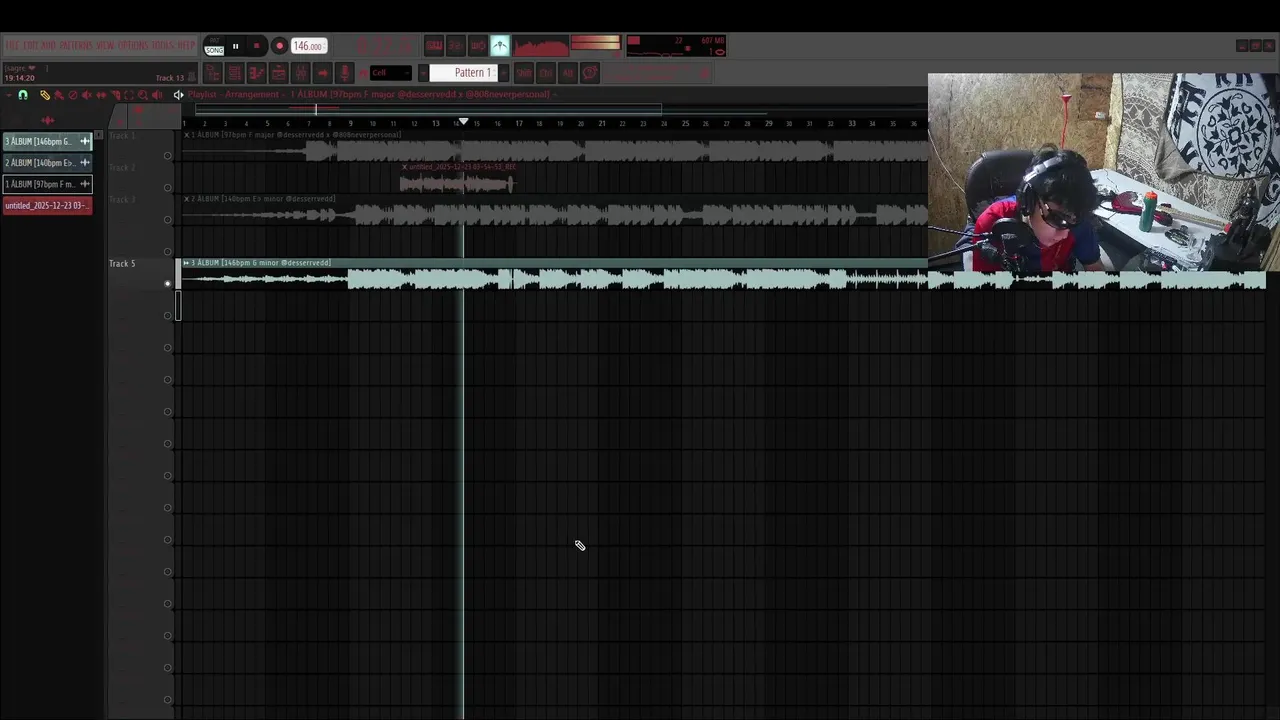Toggle mute dot on Track 1
Image resolution: width=1280 pixels, height=720 pixels.
coord(168,155)
